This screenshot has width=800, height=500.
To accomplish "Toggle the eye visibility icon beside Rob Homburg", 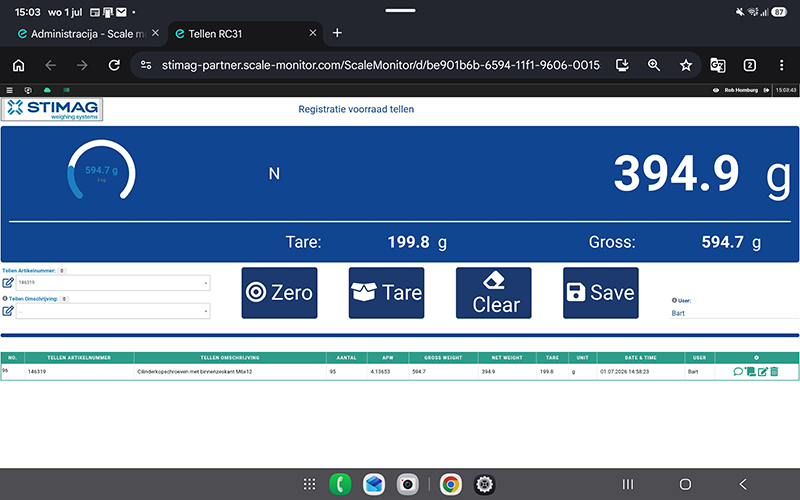I will click(716, 90).
